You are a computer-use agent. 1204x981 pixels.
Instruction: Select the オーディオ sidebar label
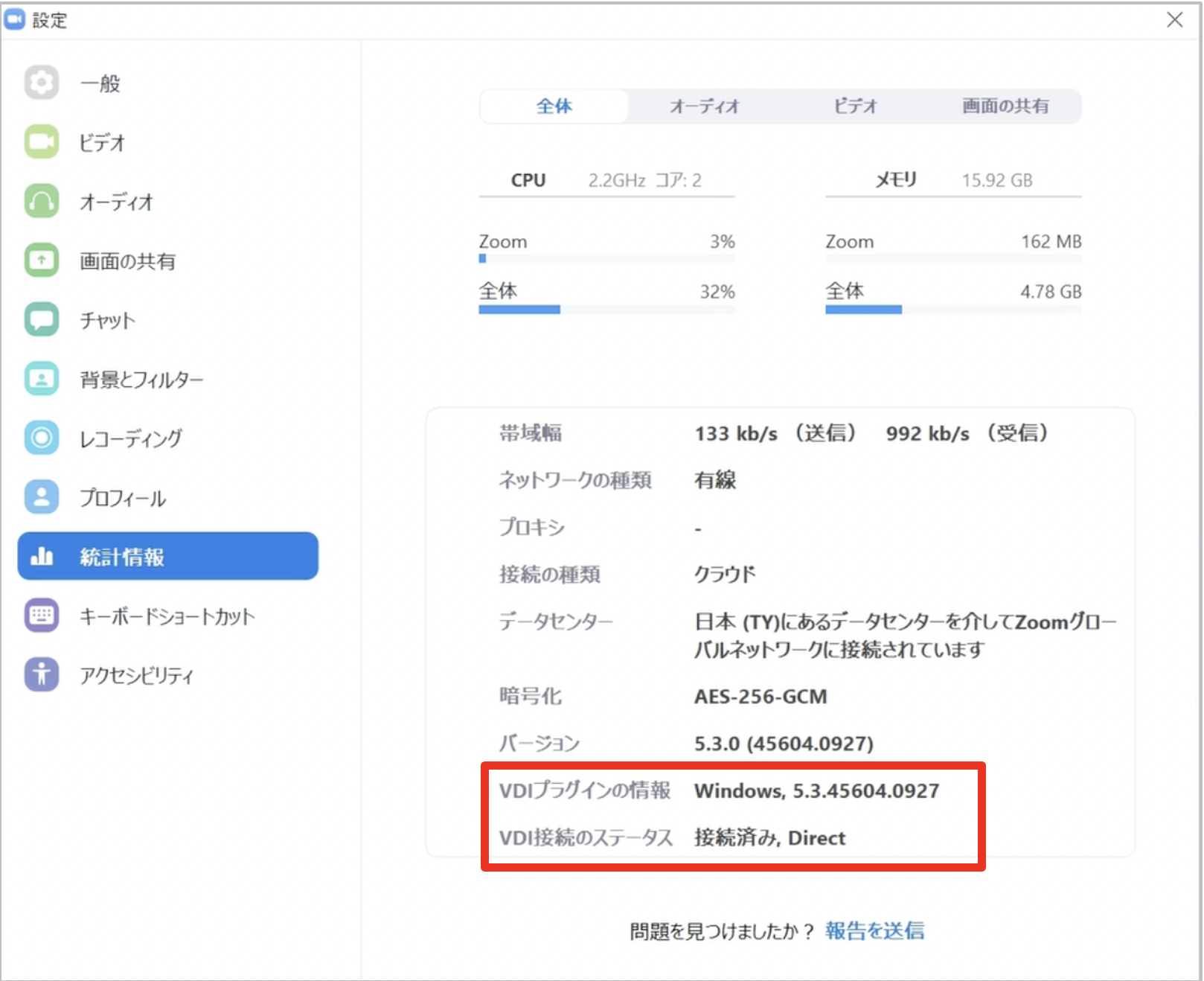coord(117,202)
